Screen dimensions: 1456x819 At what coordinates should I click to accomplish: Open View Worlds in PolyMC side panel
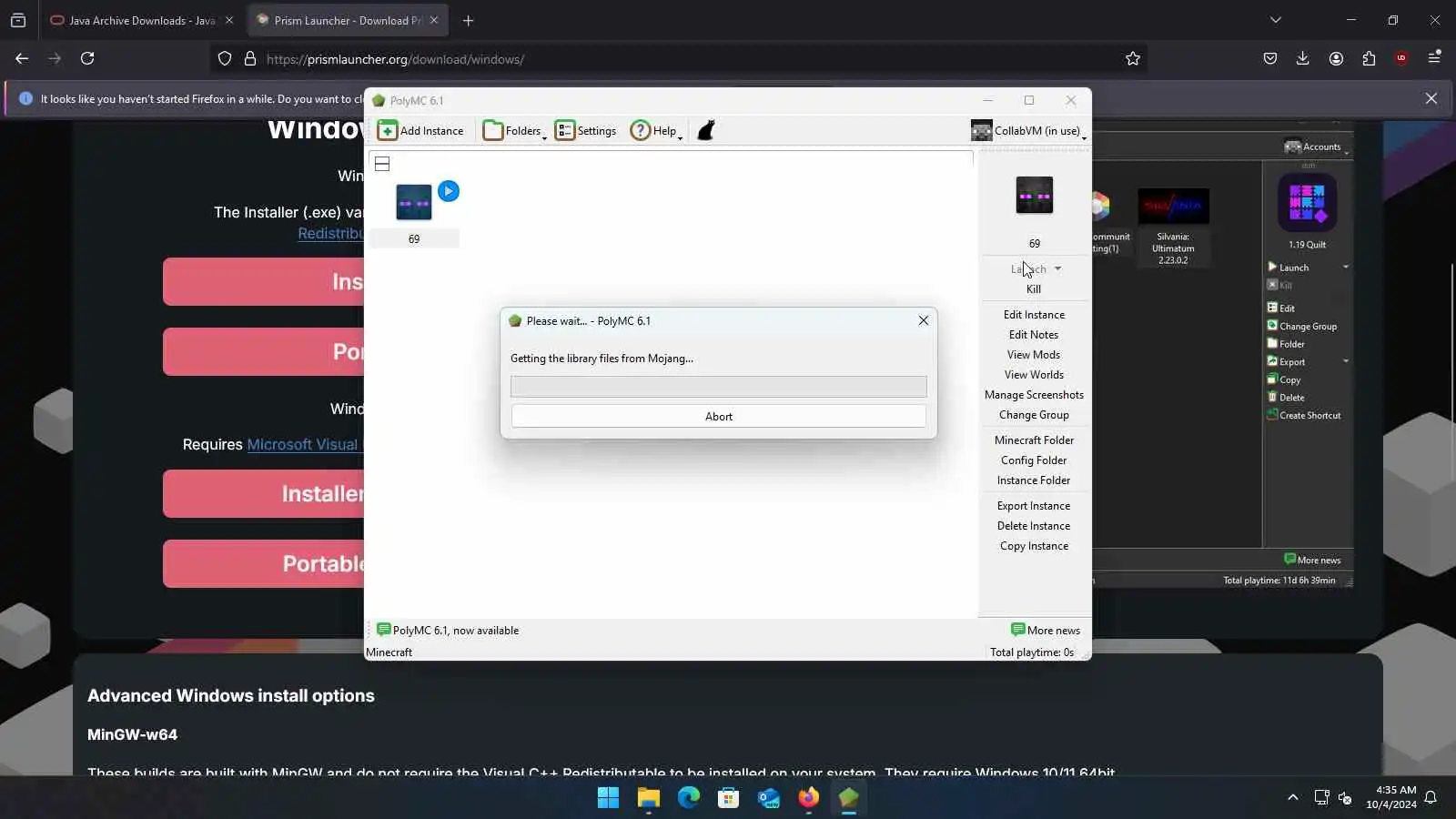(1034, 375)
